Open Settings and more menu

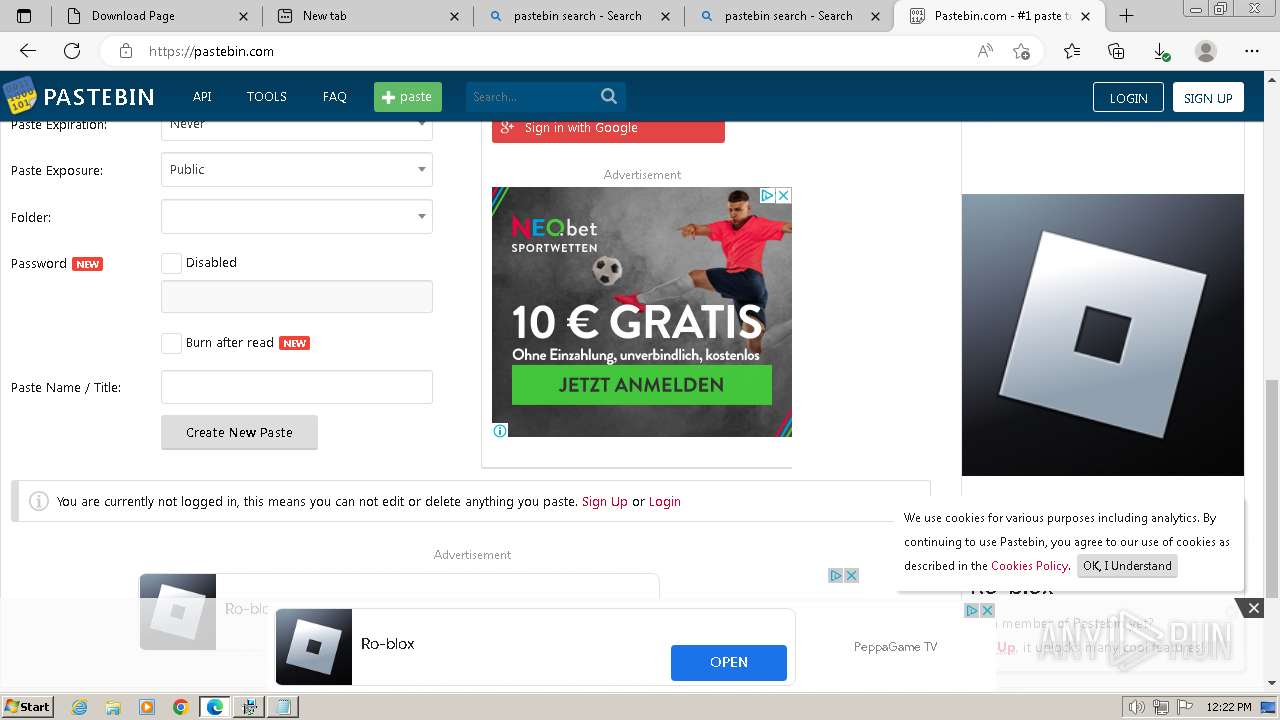pyautogui.click(x=1252, y=51)
